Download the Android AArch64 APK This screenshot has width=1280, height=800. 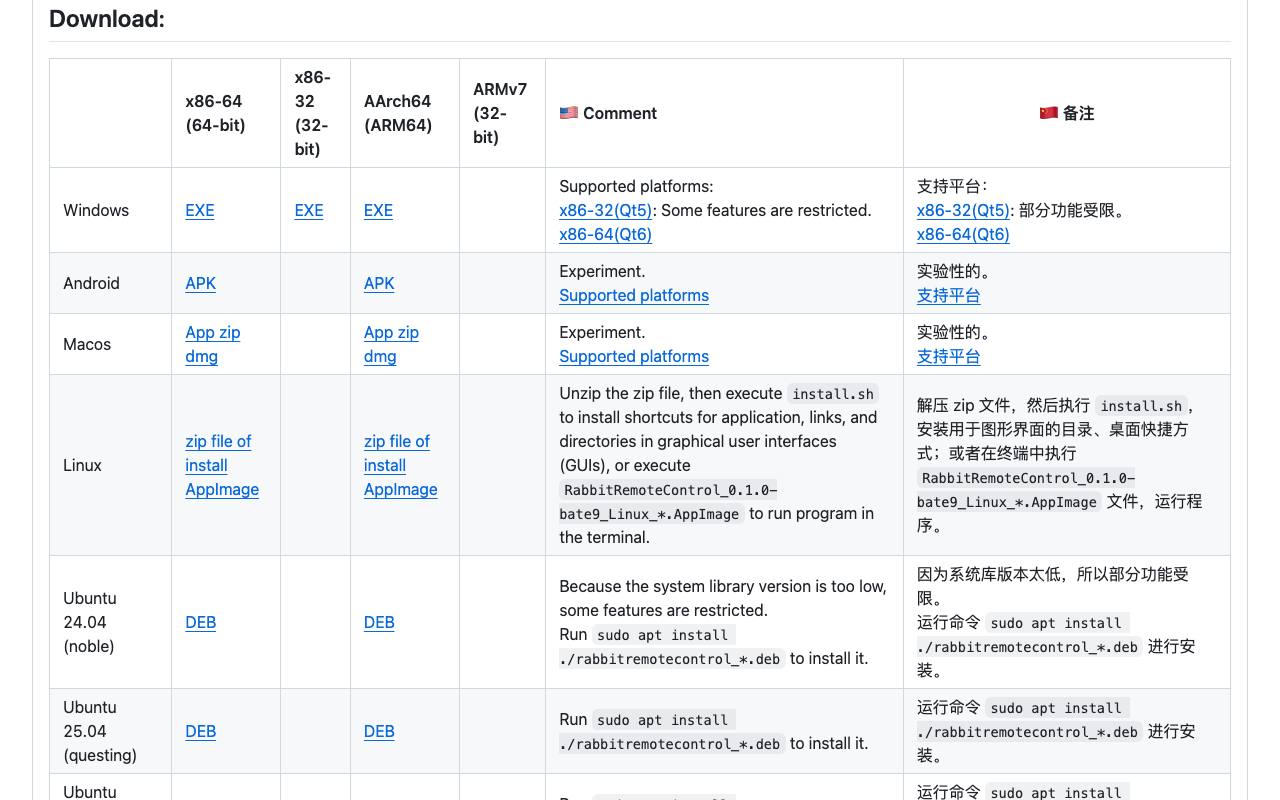point(379,283)
